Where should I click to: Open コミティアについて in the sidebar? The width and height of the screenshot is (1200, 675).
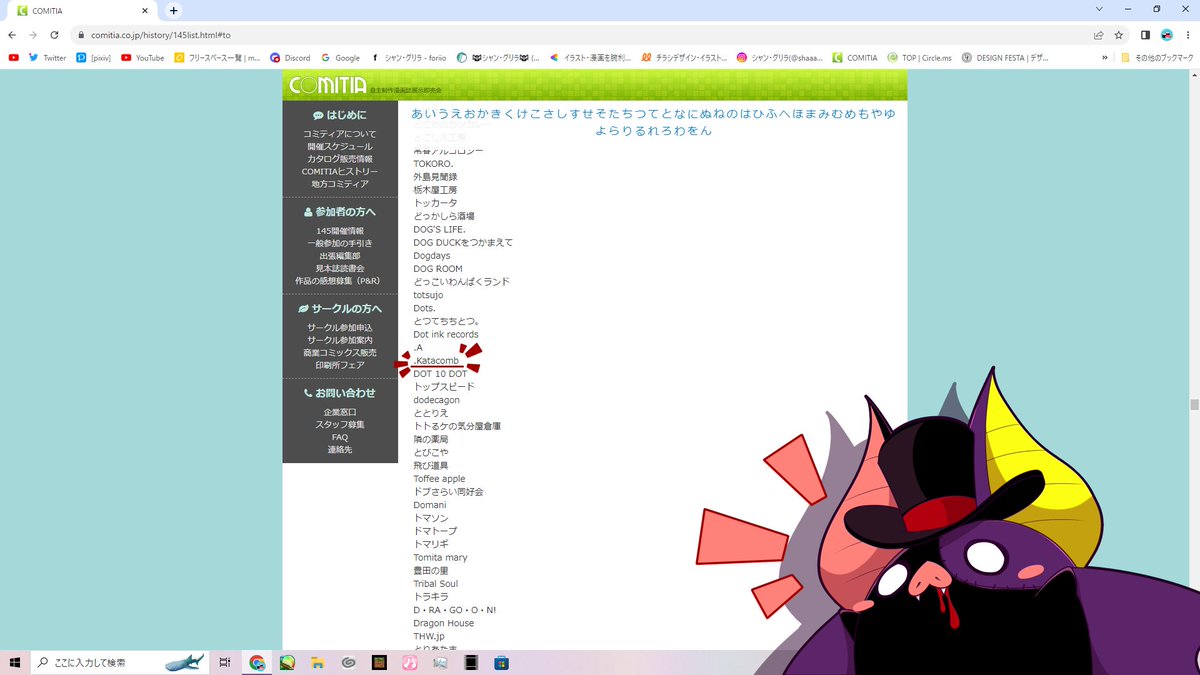tap(340, 134)
